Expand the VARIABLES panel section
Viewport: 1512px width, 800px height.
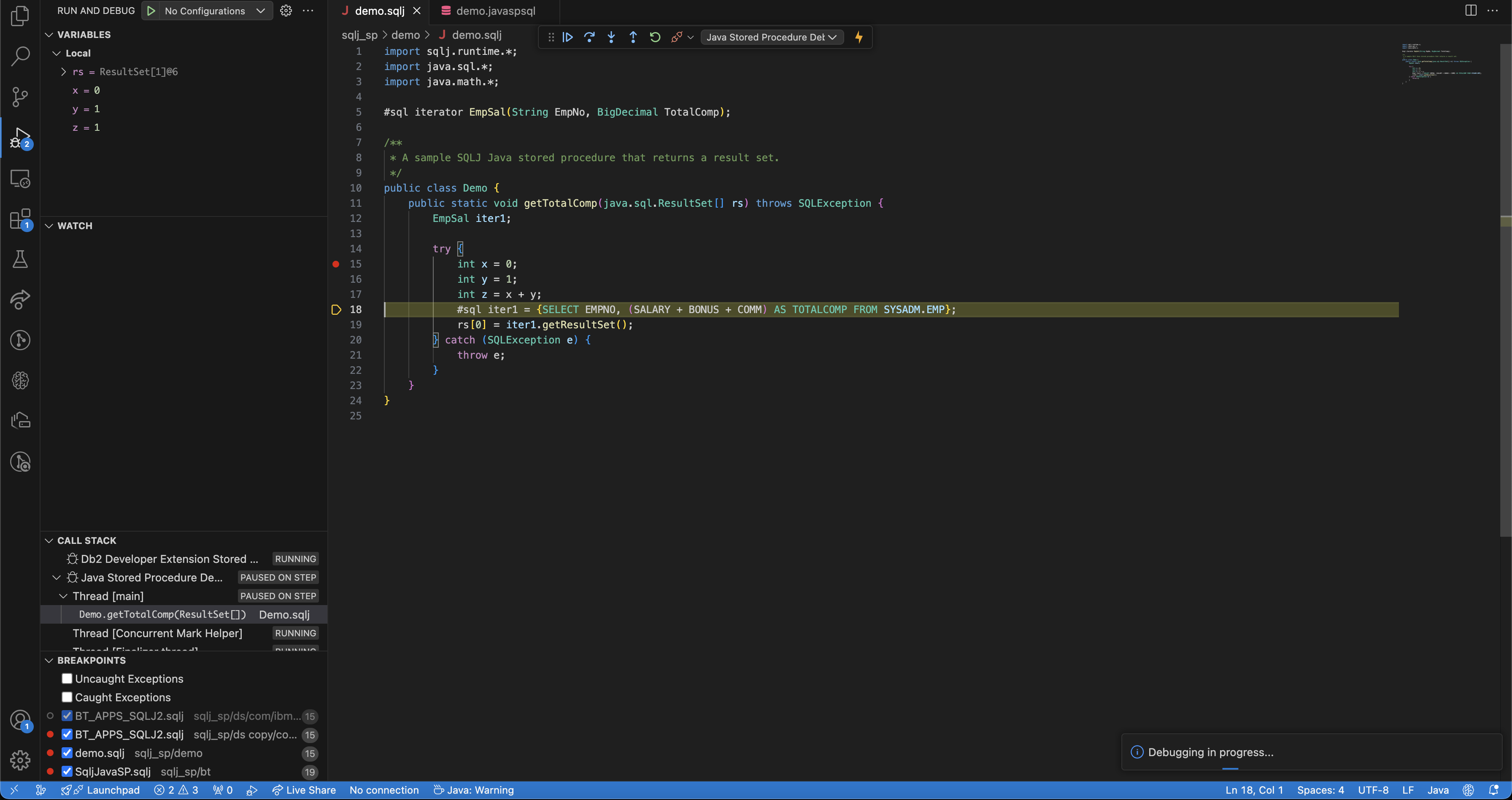tap(47, 34)
